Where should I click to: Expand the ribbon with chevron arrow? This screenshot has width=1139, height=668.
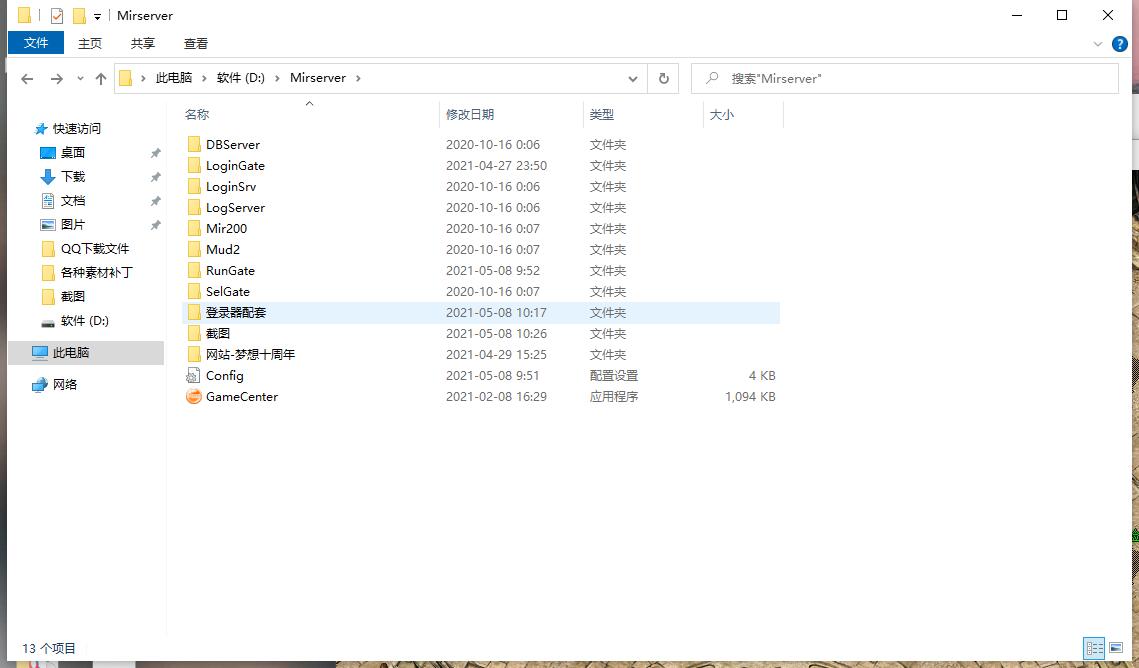point(1097,44)
